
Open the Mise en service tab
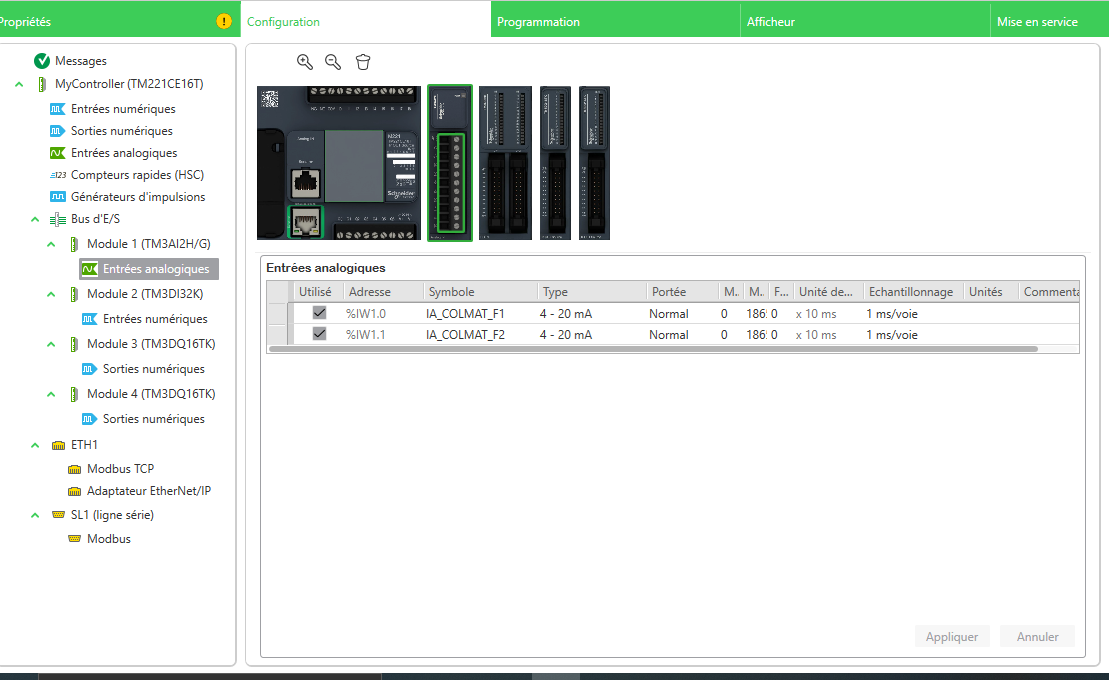click(x=1037, y=21)
